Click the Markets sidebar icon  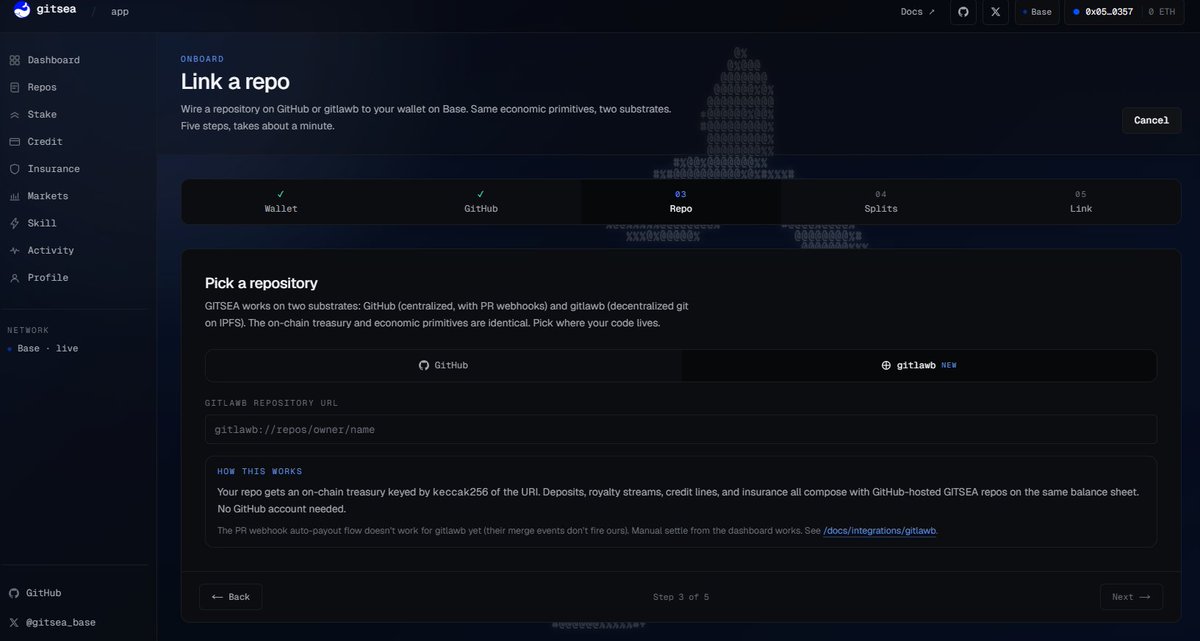pos(15,196)
